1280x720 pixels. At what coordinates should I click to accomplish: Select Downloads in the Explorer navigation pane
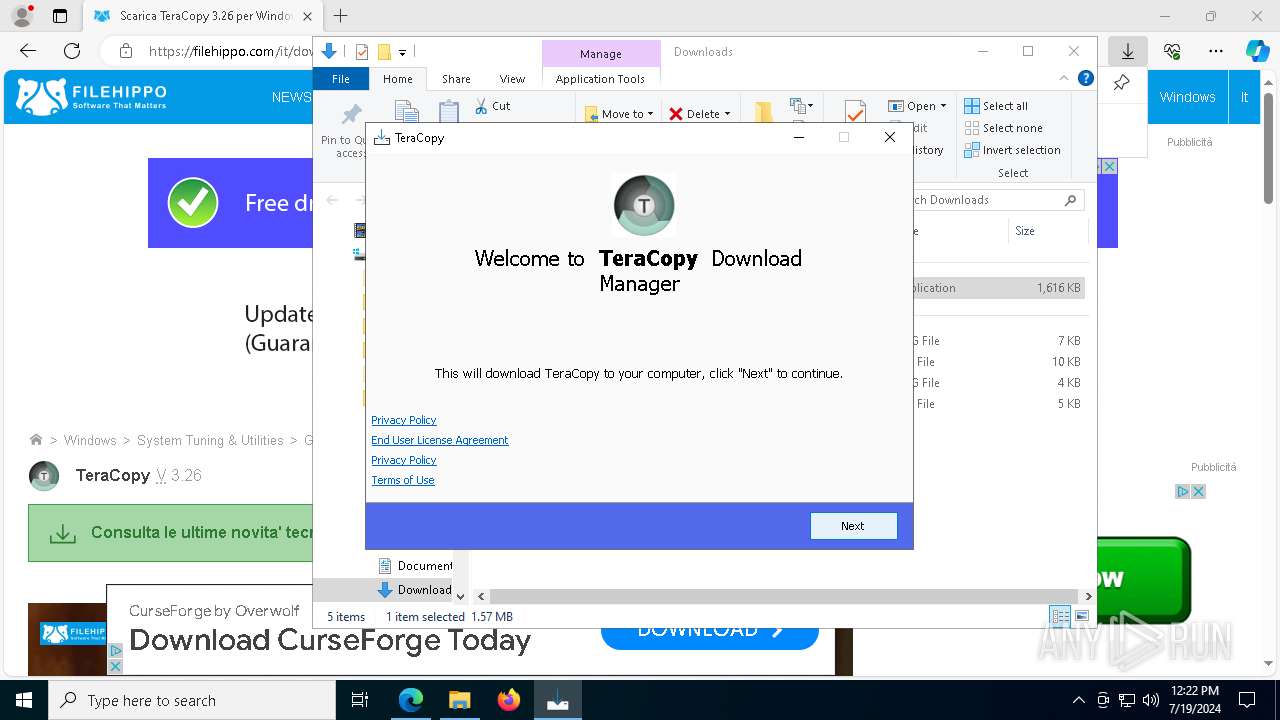point(415,590)
